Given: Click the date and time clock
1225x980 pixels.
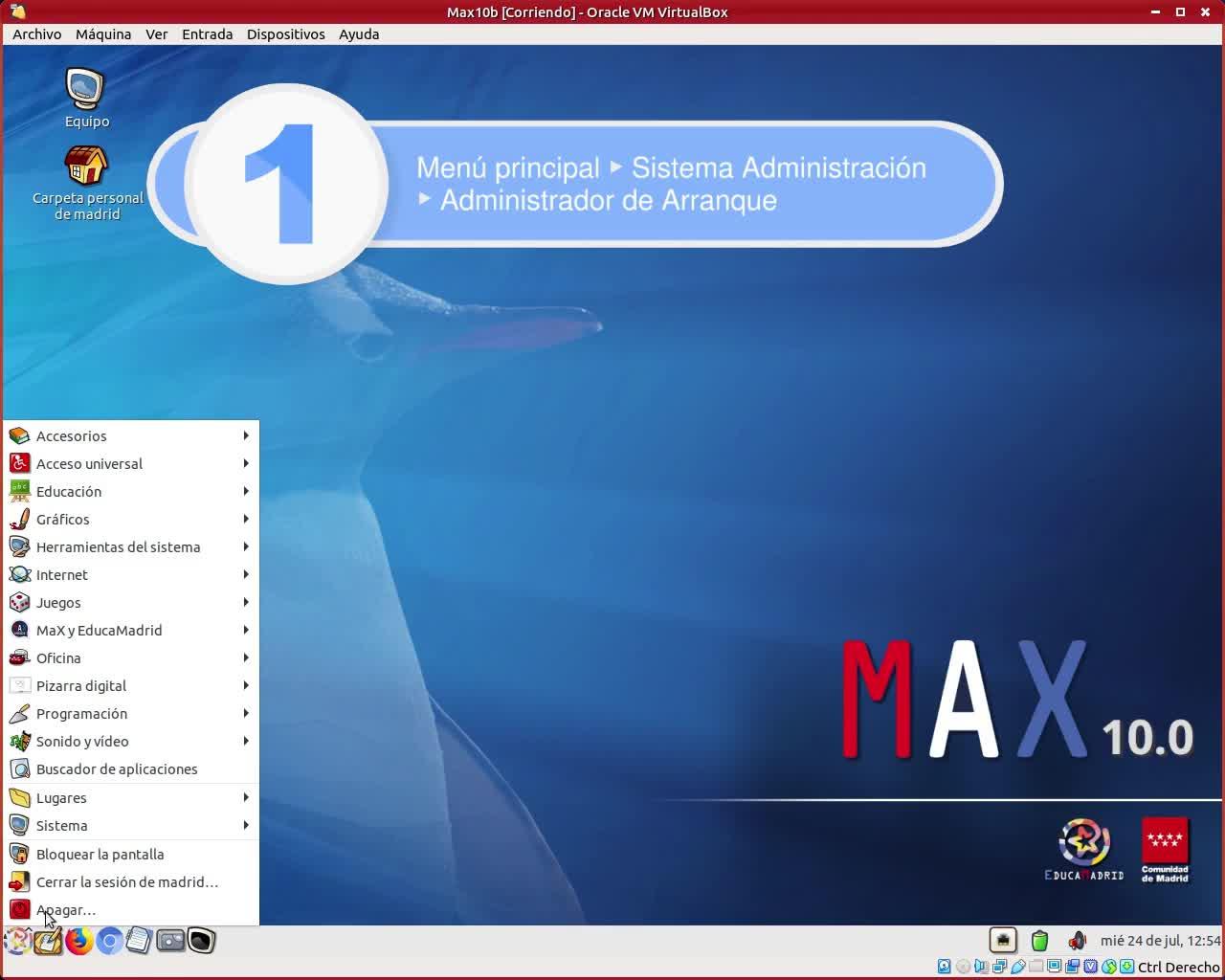Looking at the screenshot, I should pyautogui.click(x=1160, y=941).
